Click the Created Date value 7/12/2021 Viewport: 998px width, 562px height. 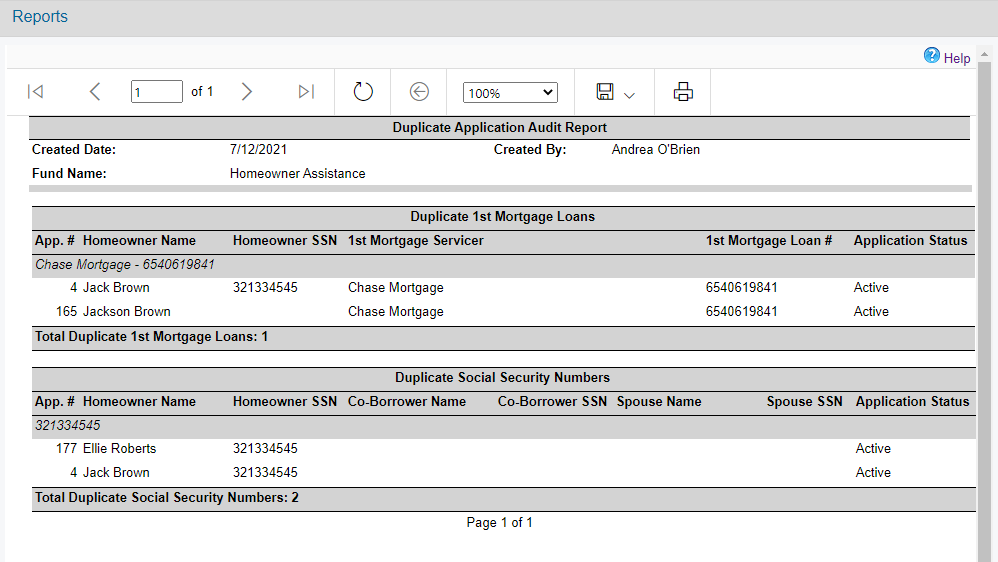(258, 150)
